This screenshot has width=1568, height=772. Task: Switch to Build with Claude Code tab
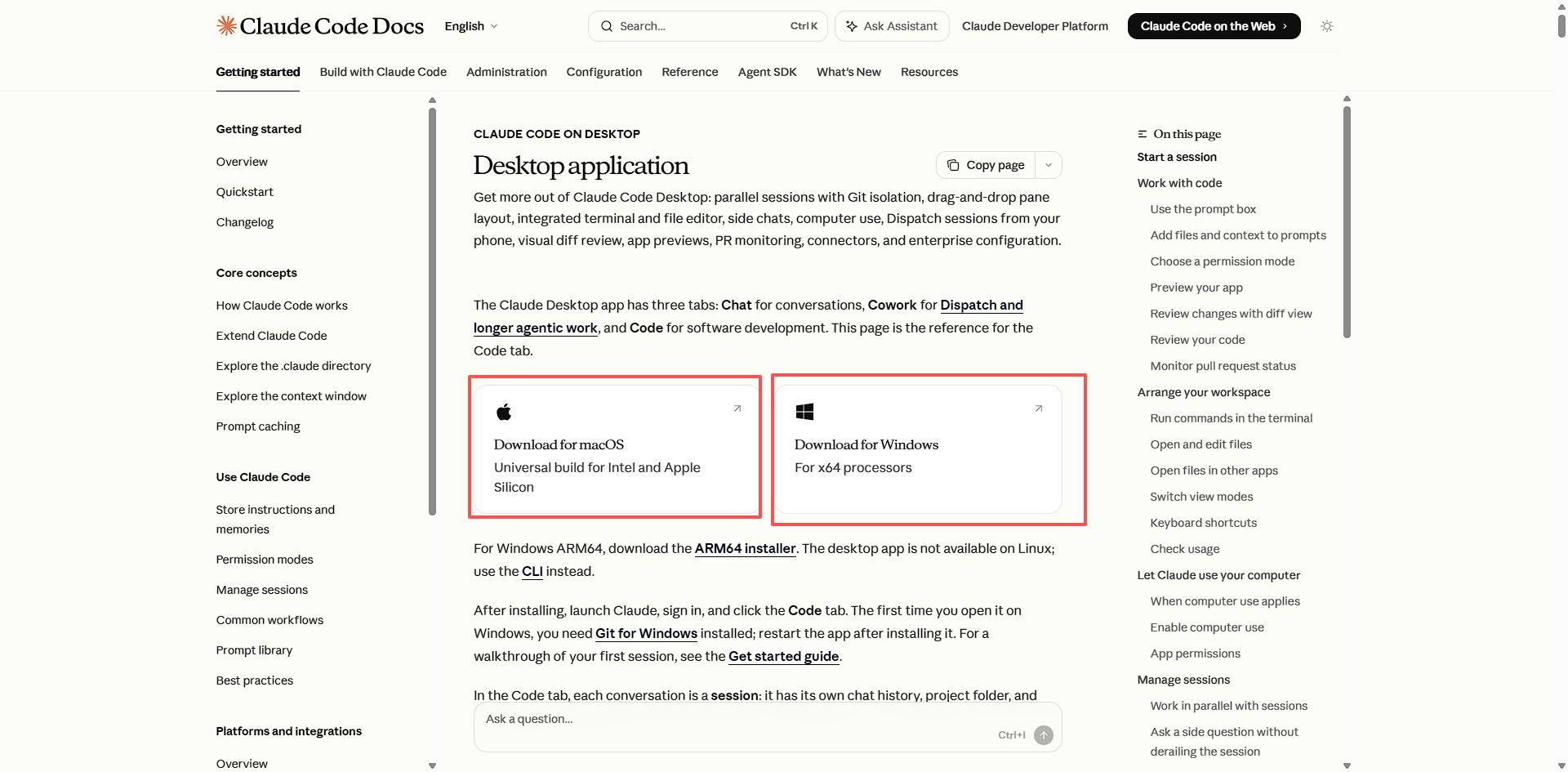tap(383, 72)
